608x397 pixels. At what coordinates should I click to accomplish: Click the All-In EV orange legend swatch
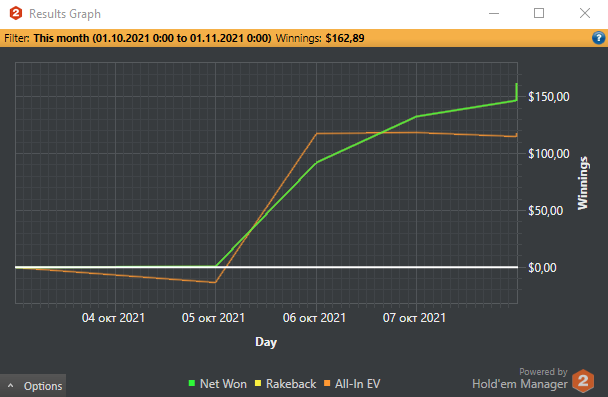(x=327, y=383)
